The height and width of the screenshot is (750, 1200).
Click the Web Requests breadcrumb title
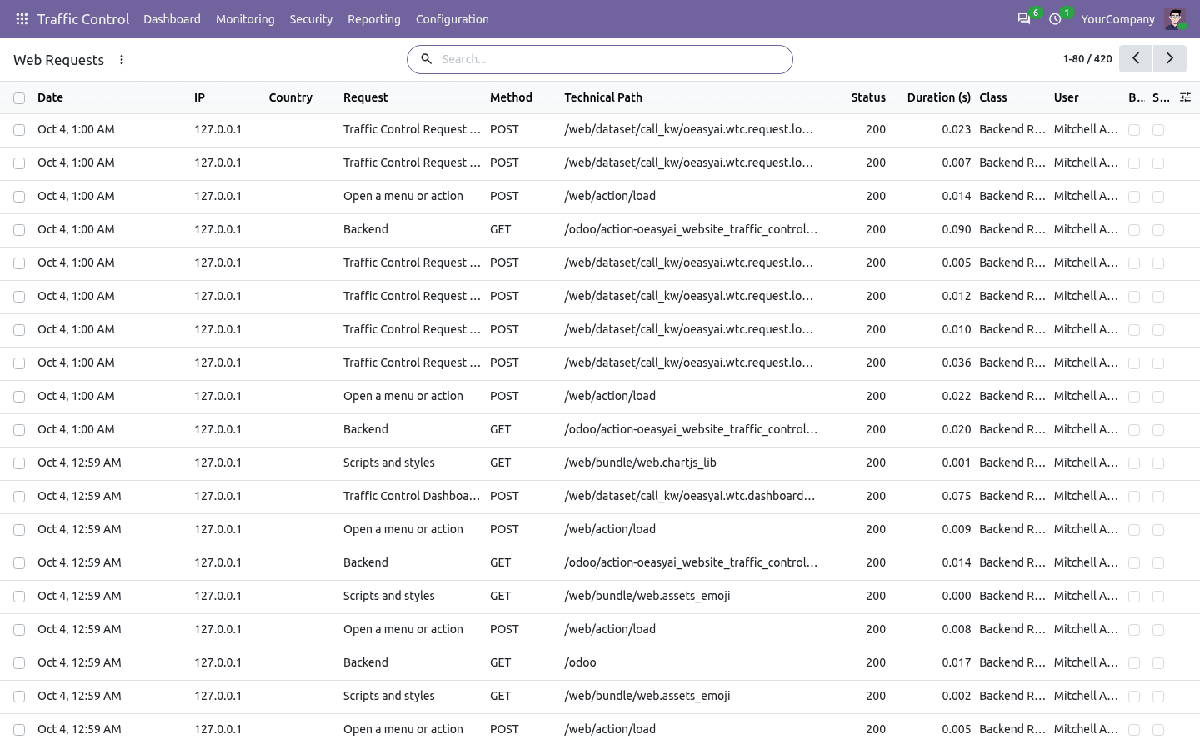(58, 60)
